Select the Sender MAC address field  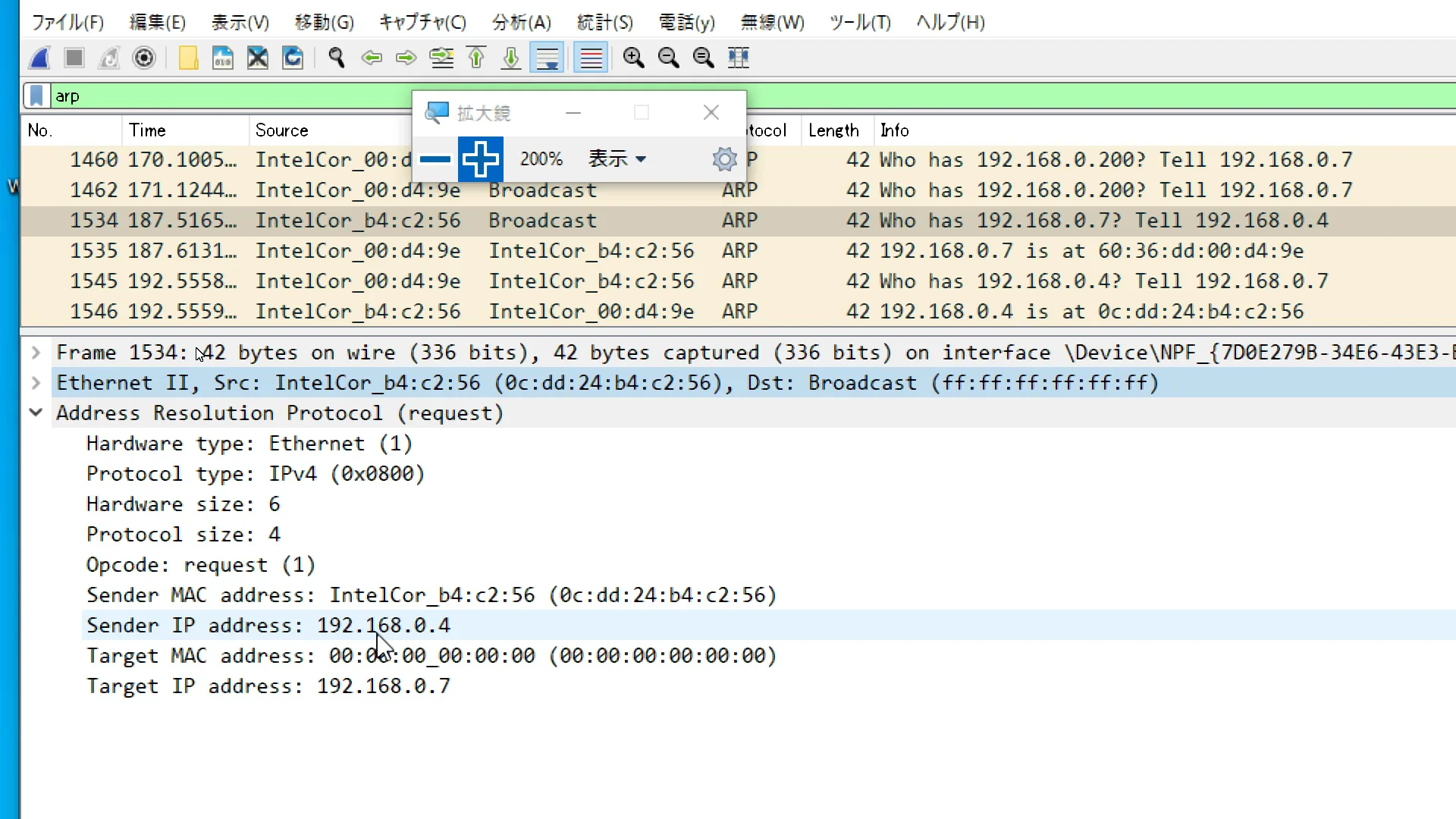click(x=431, y=595)
